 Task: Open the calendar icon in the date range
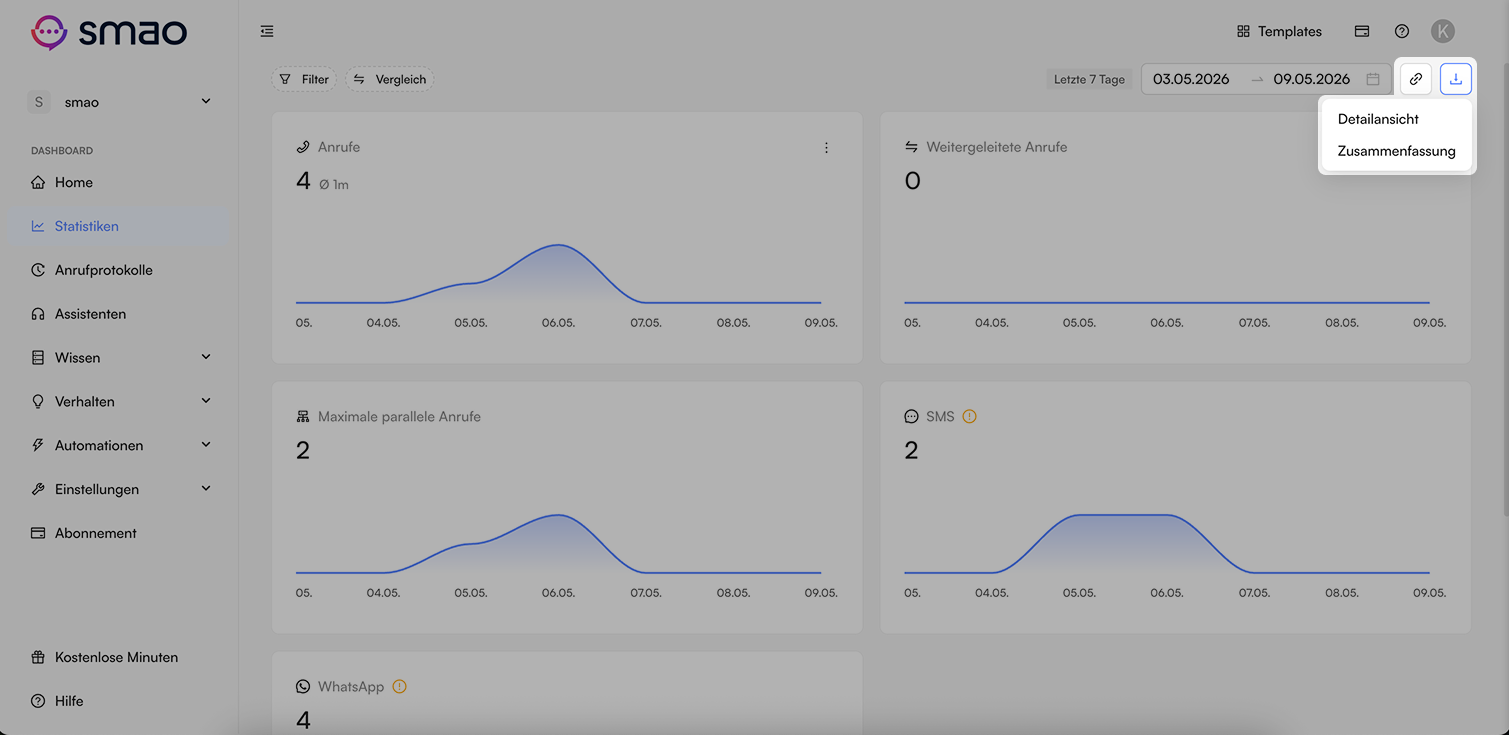(x=1373, y=79)
